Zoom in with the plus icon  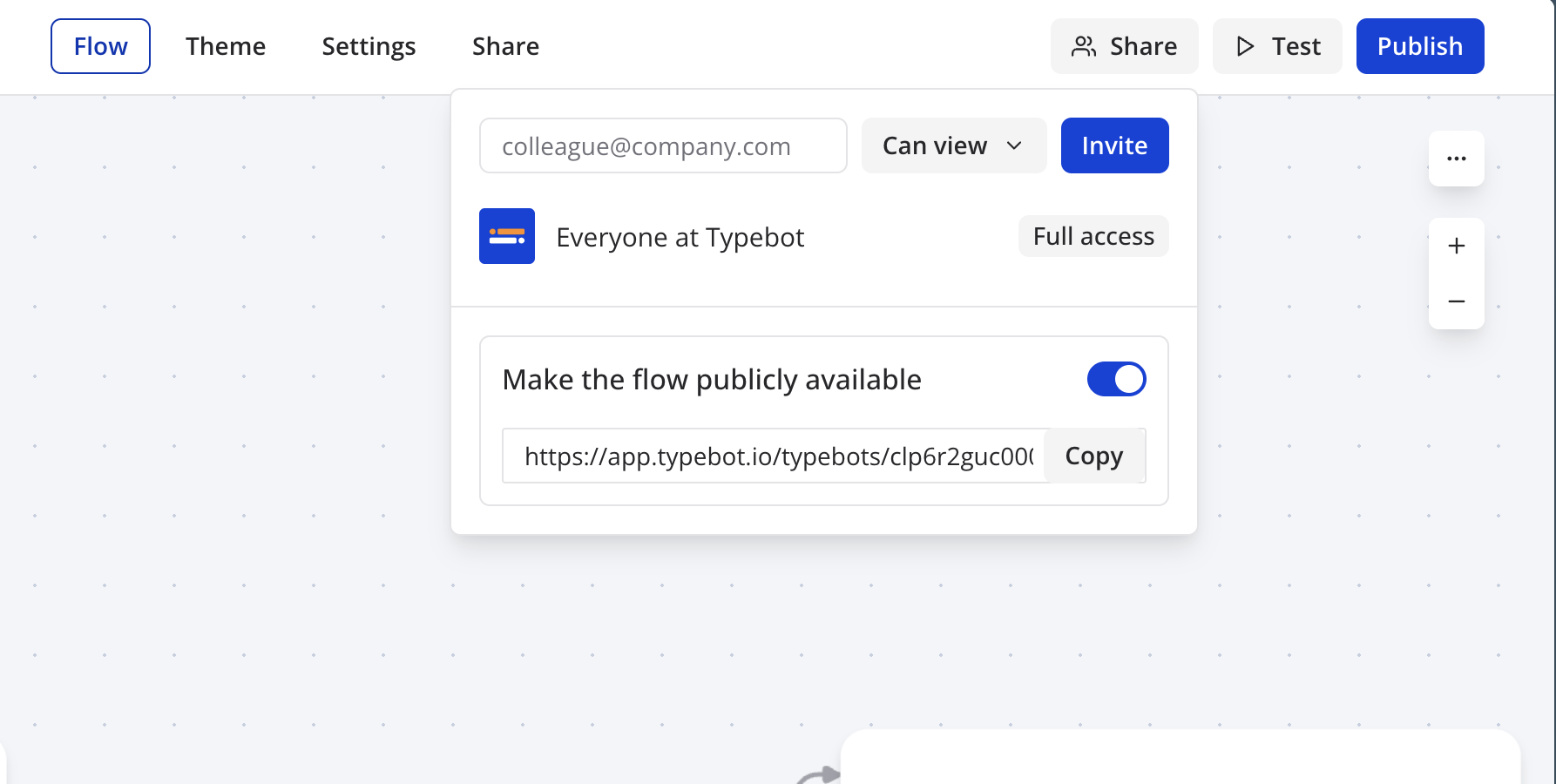click(1456, 247)
